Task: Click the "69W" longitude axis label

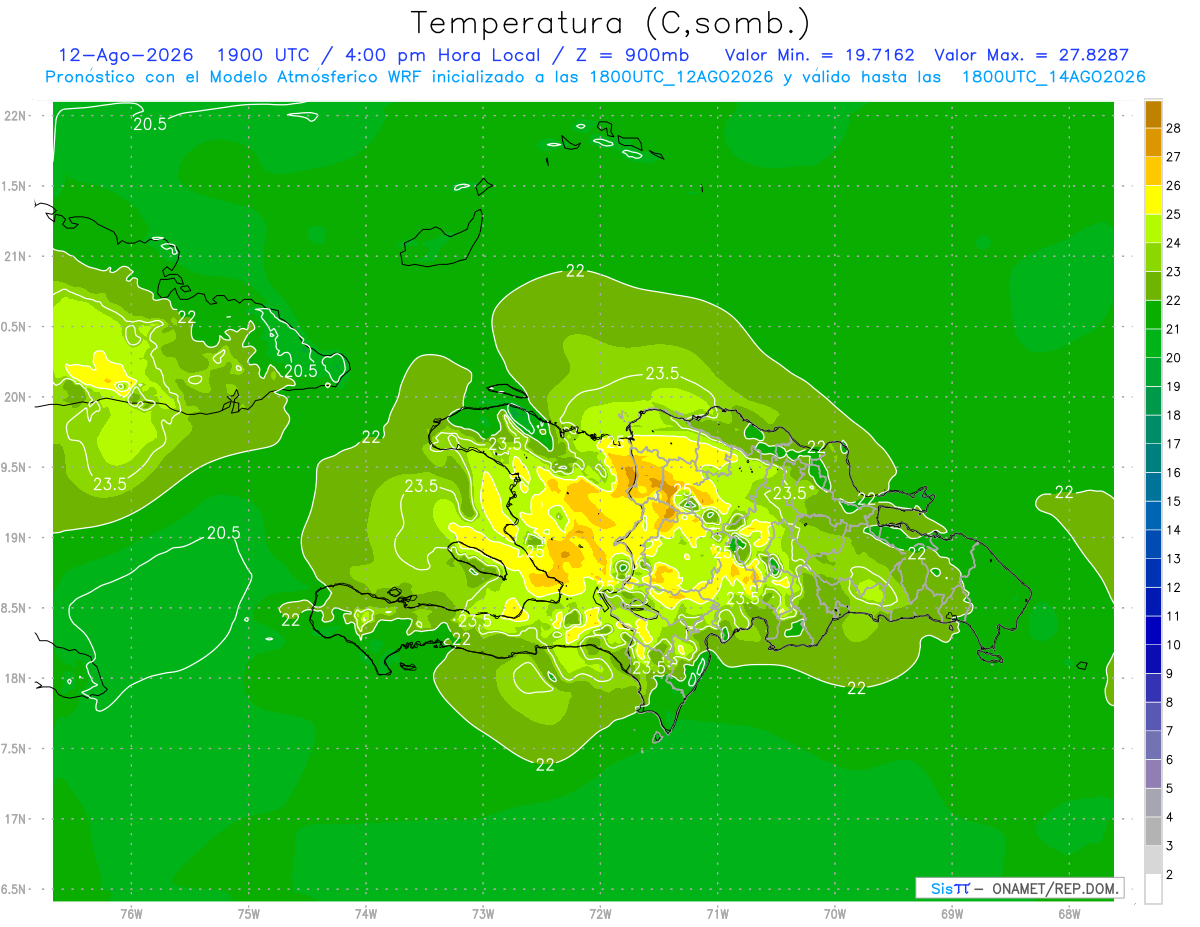Action: (952, 914)
